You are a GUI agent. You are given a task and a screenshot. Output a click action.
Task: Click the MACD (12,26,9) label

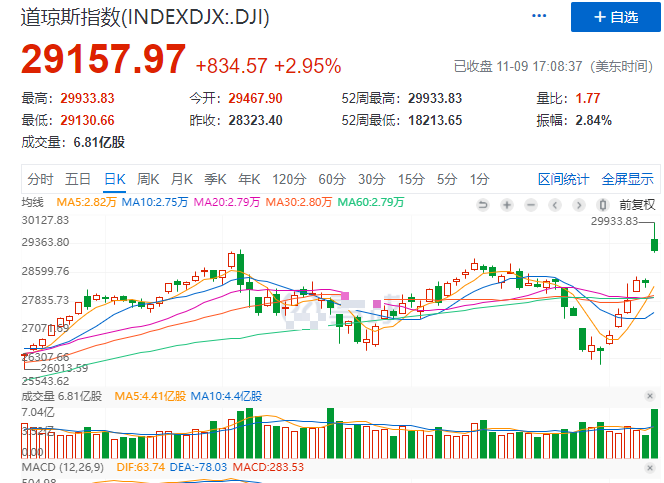[63, 467]
